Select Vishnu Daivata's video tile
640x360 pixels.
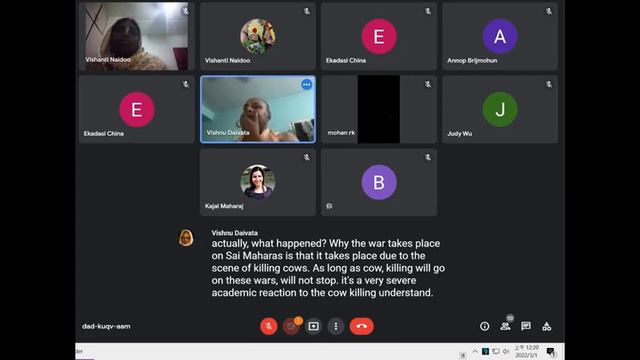coord(258,109)
